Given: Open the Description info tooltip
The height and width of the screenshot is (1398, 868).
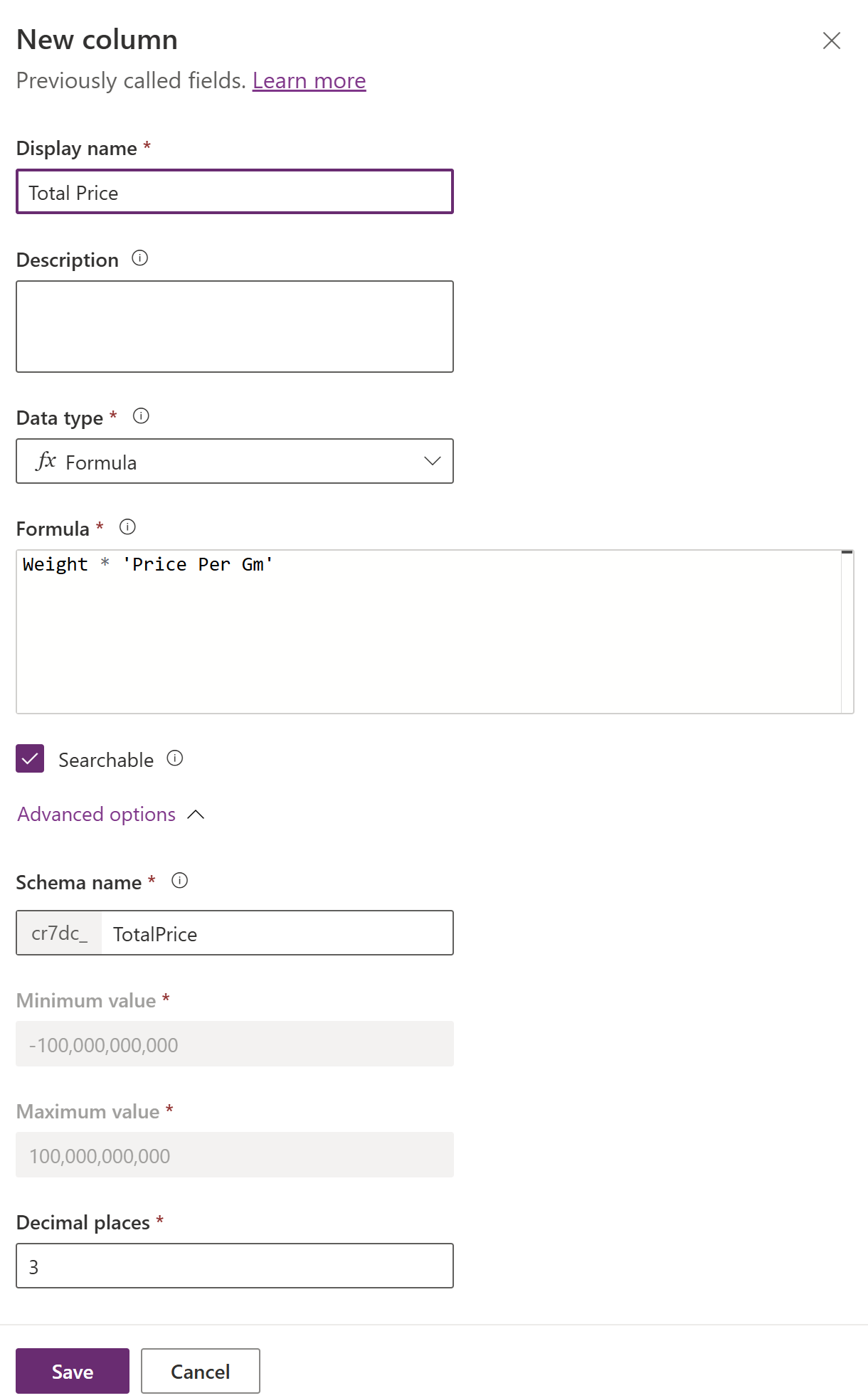Looking at the screenshot, I should coord(140,259).
